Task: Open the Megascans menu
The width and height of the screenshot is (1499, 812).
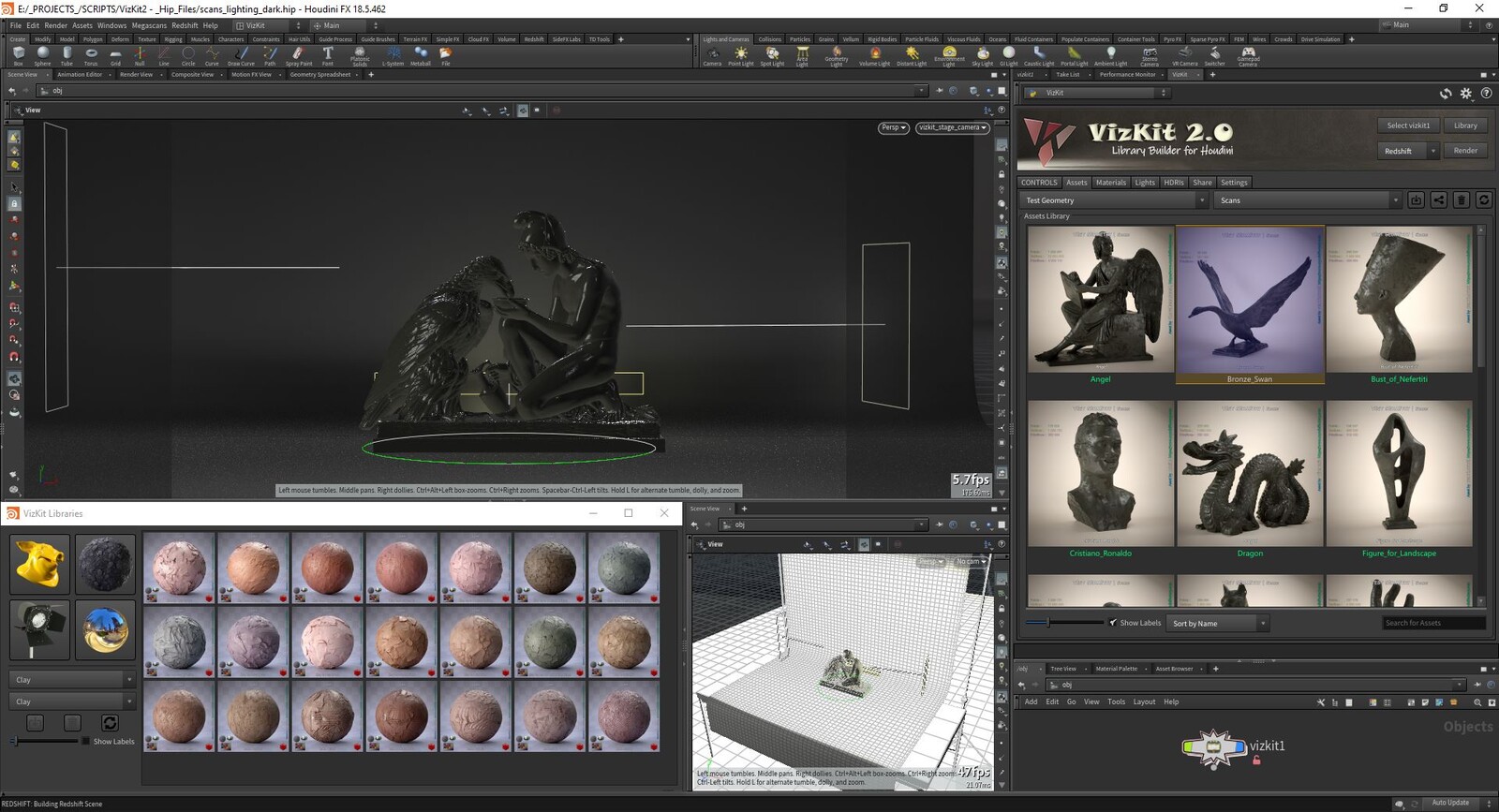Action: [x=147, y=25]
